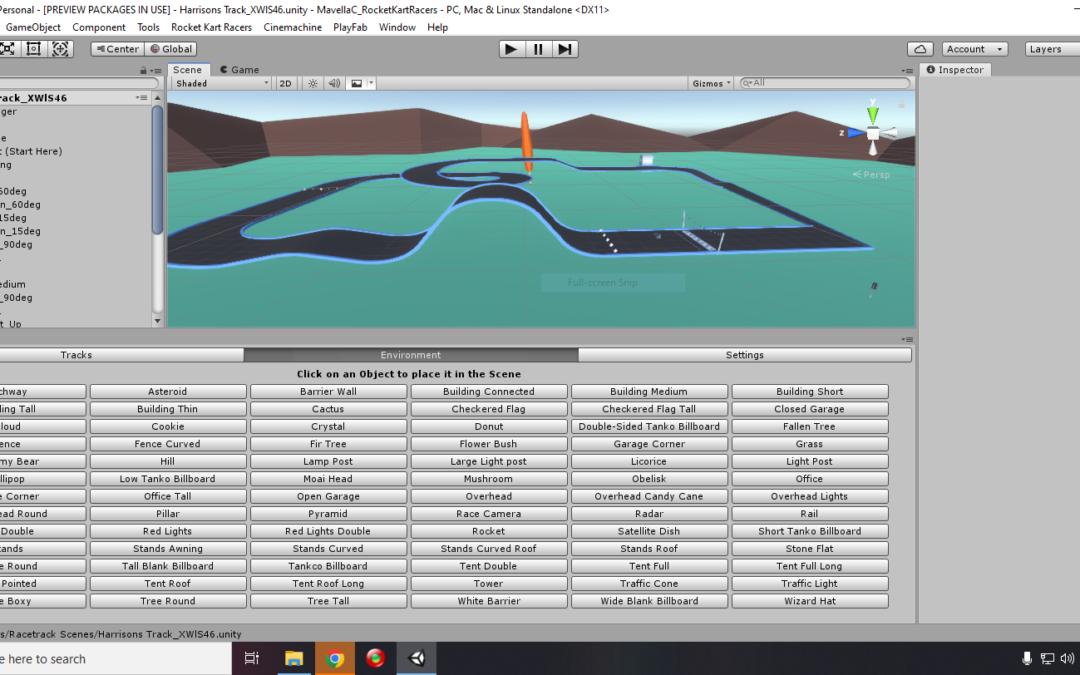Screen dimensions: 1080x675
Task: Open the PlayFab menu
Action: 350,28
